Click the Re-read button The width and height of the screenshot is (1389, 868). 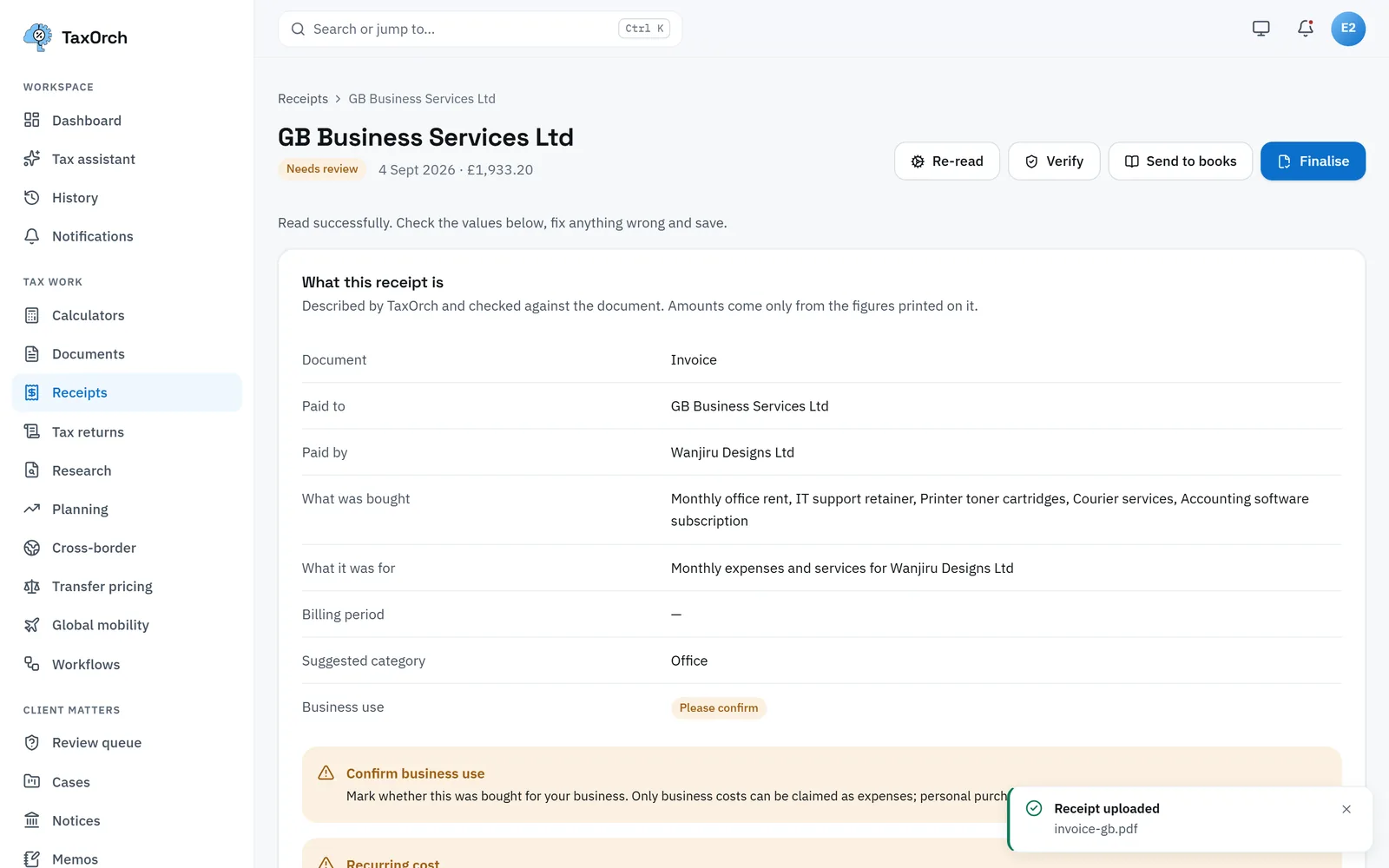pyautogui.click(x=947, y=161)
